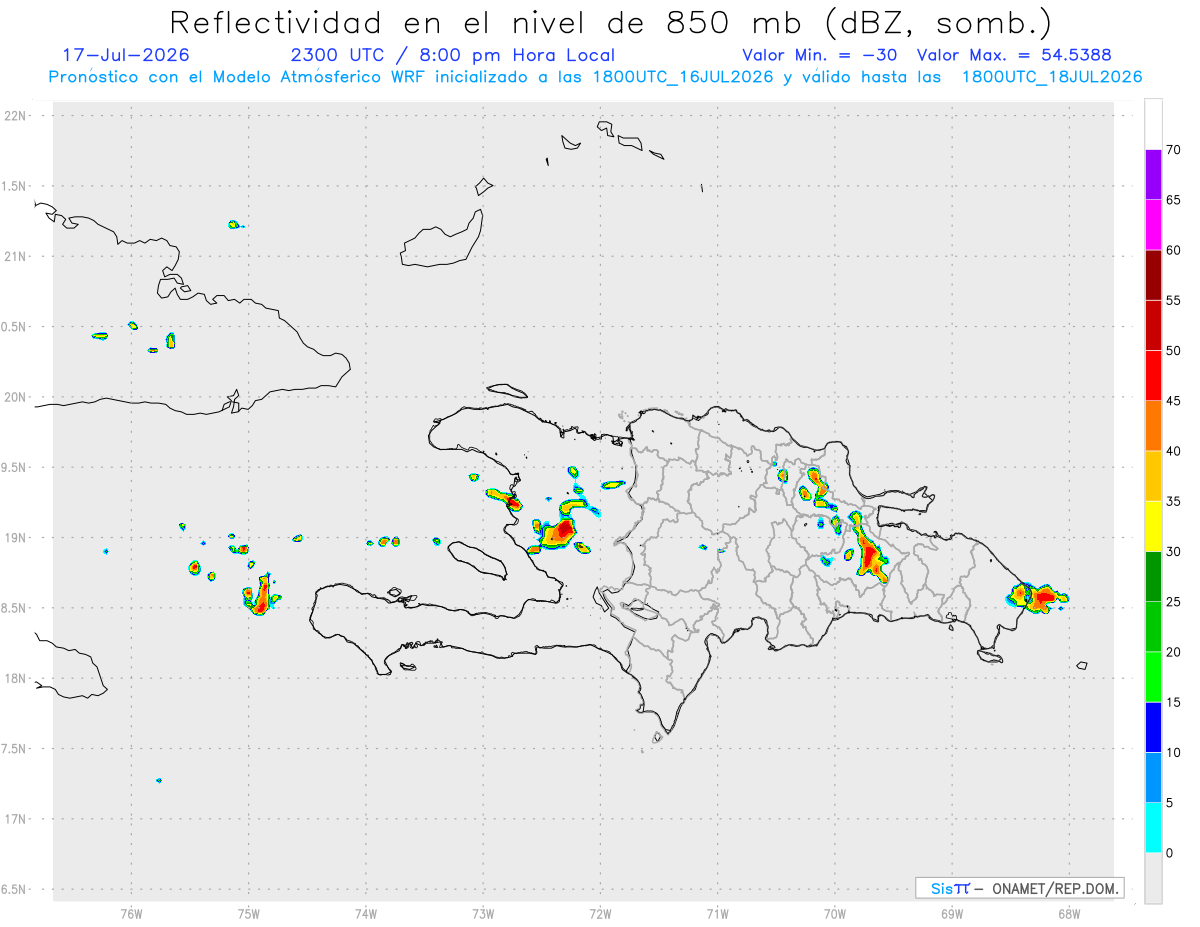Viewport: 1200px width, 927px height.
Task: Click valid-until time '1800UTC_18JUL2026'
Action: pos(1052,77)
